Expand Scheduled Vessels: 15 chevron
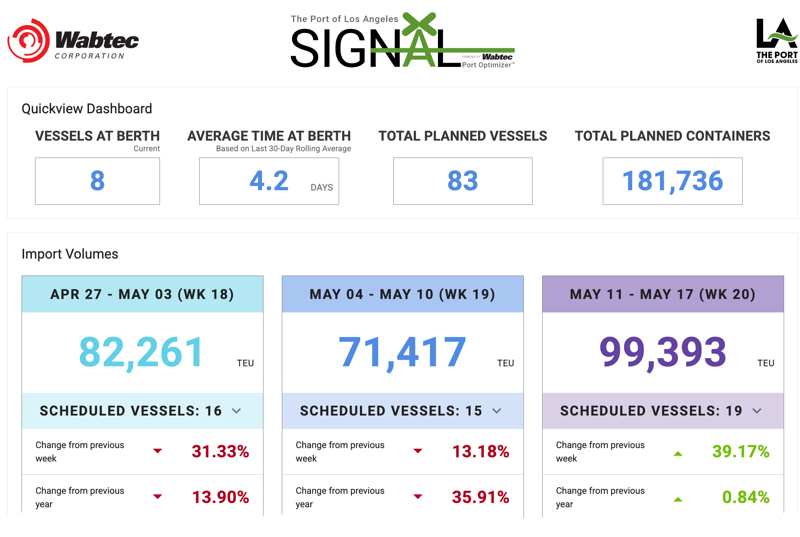The height and width of the screenshot is (537, 800). point(496,411)
